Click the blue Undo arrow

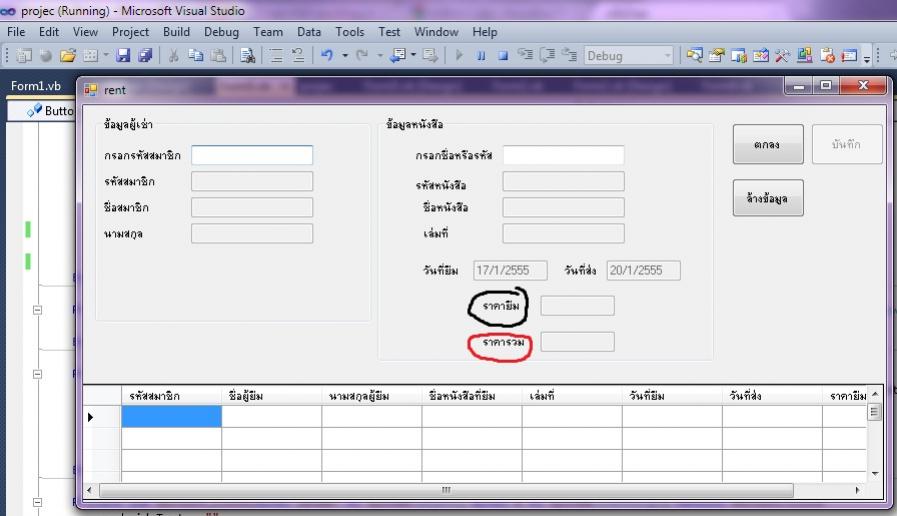[327, 55]
